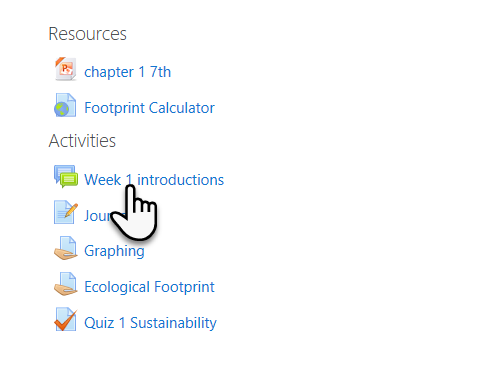
Task: Open the Graphing assignment link
Action: [114, 251]
